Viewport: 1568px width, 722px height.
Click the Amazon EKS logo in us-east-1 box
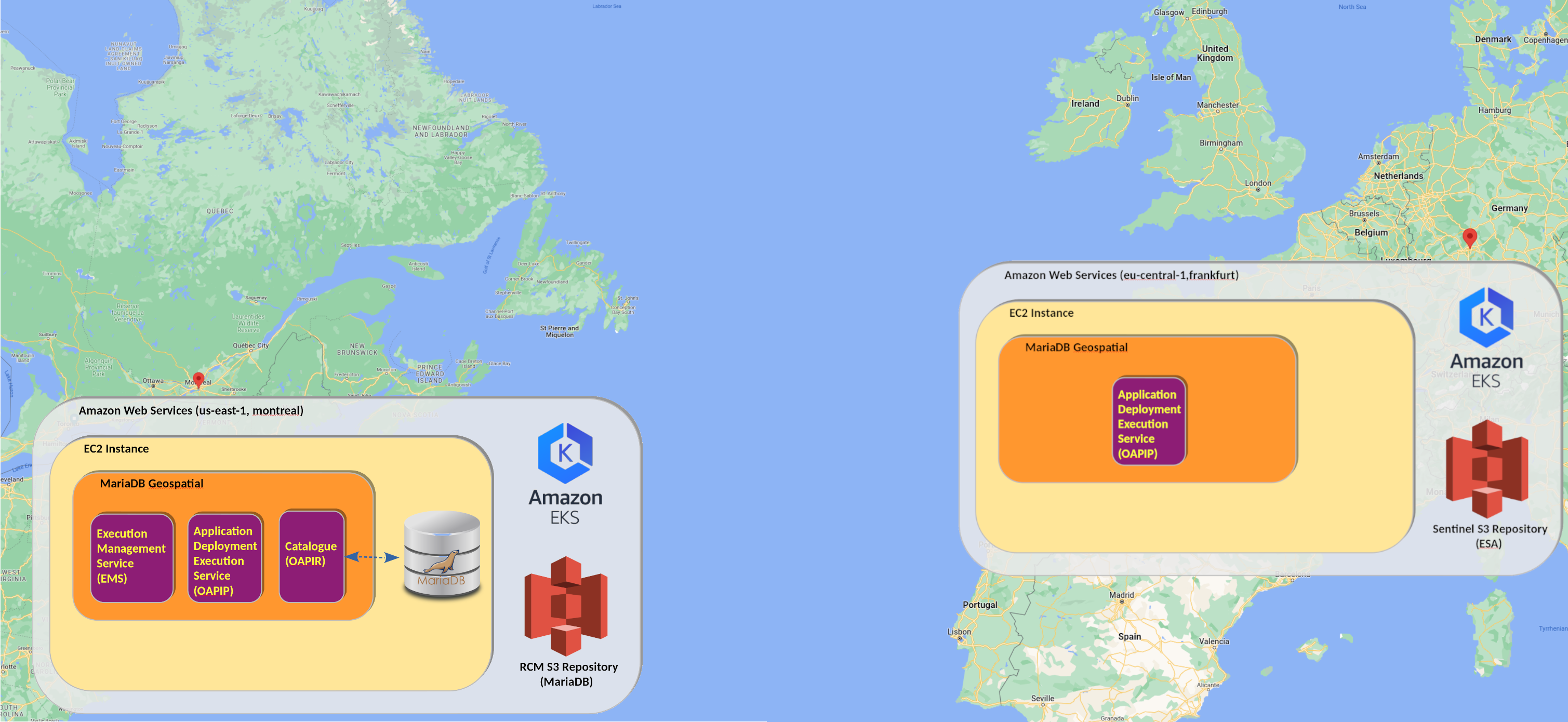565,474
